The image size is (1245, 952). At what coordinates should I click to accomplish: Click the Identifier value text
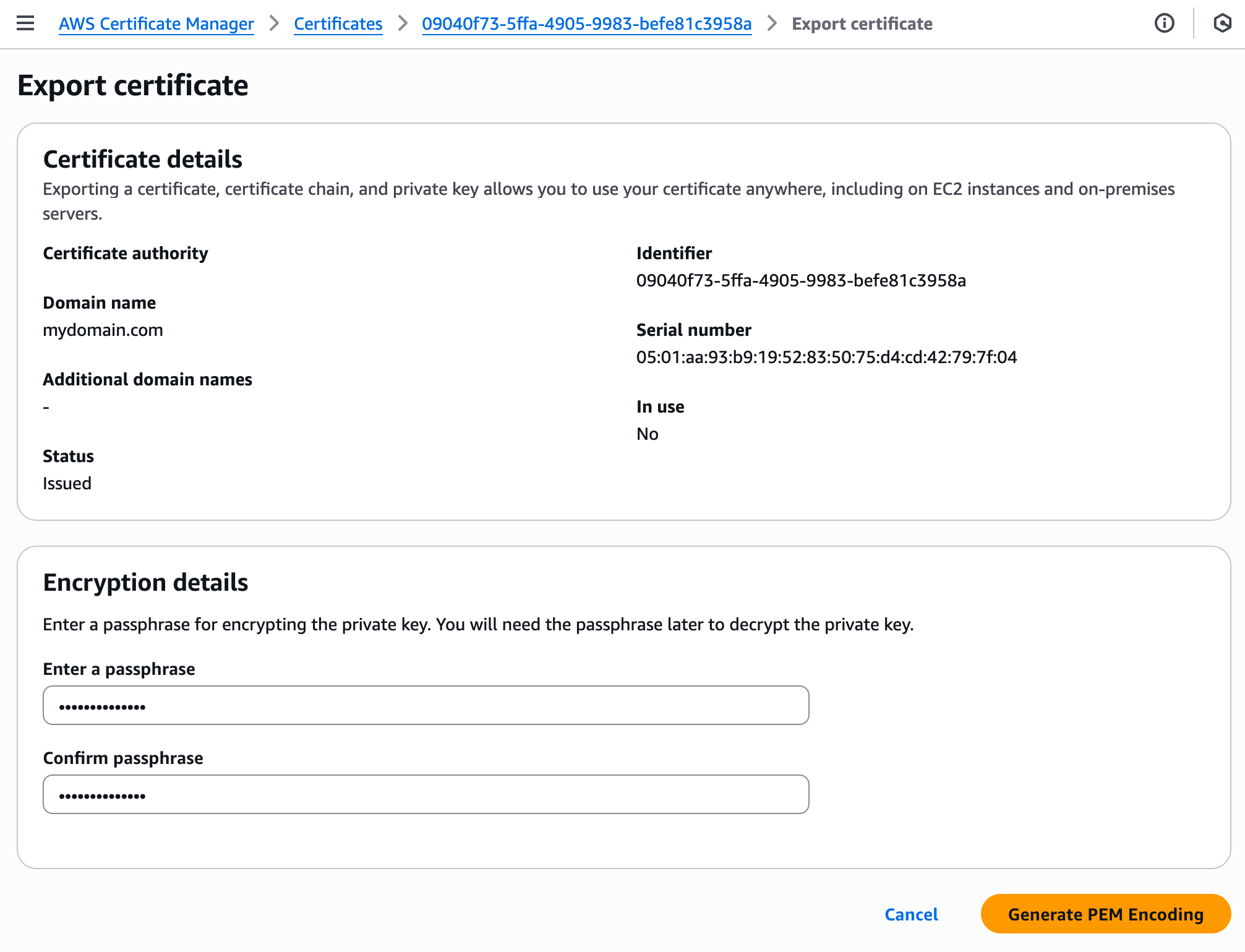(800, 280)
